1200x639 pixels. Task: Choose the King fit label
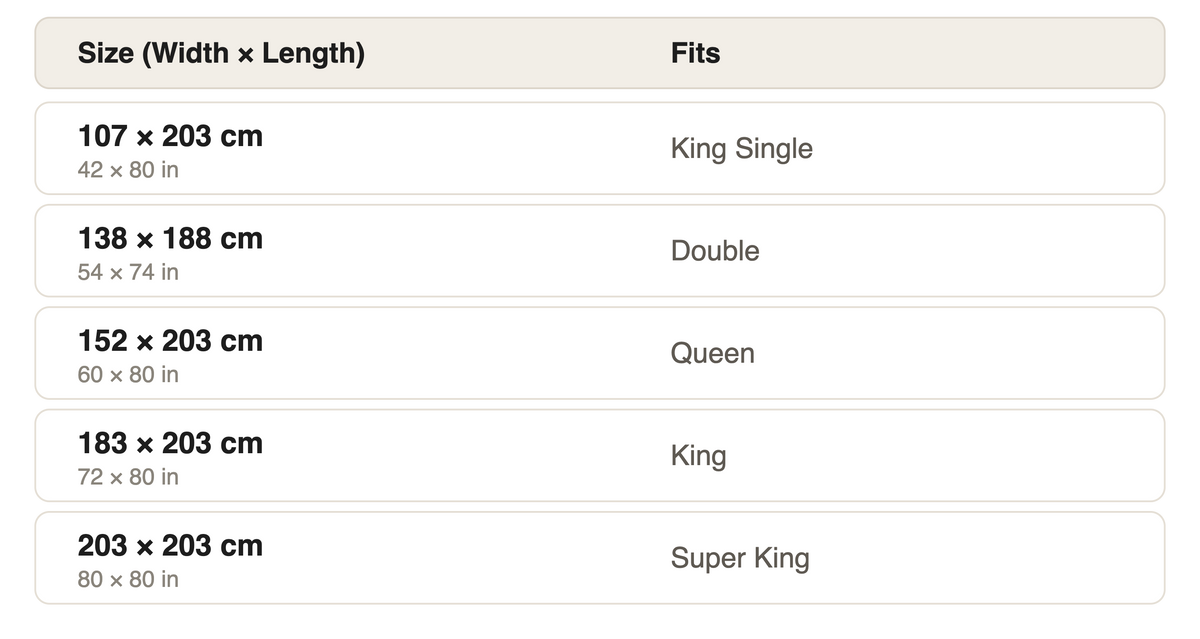(x=698, y=456)
